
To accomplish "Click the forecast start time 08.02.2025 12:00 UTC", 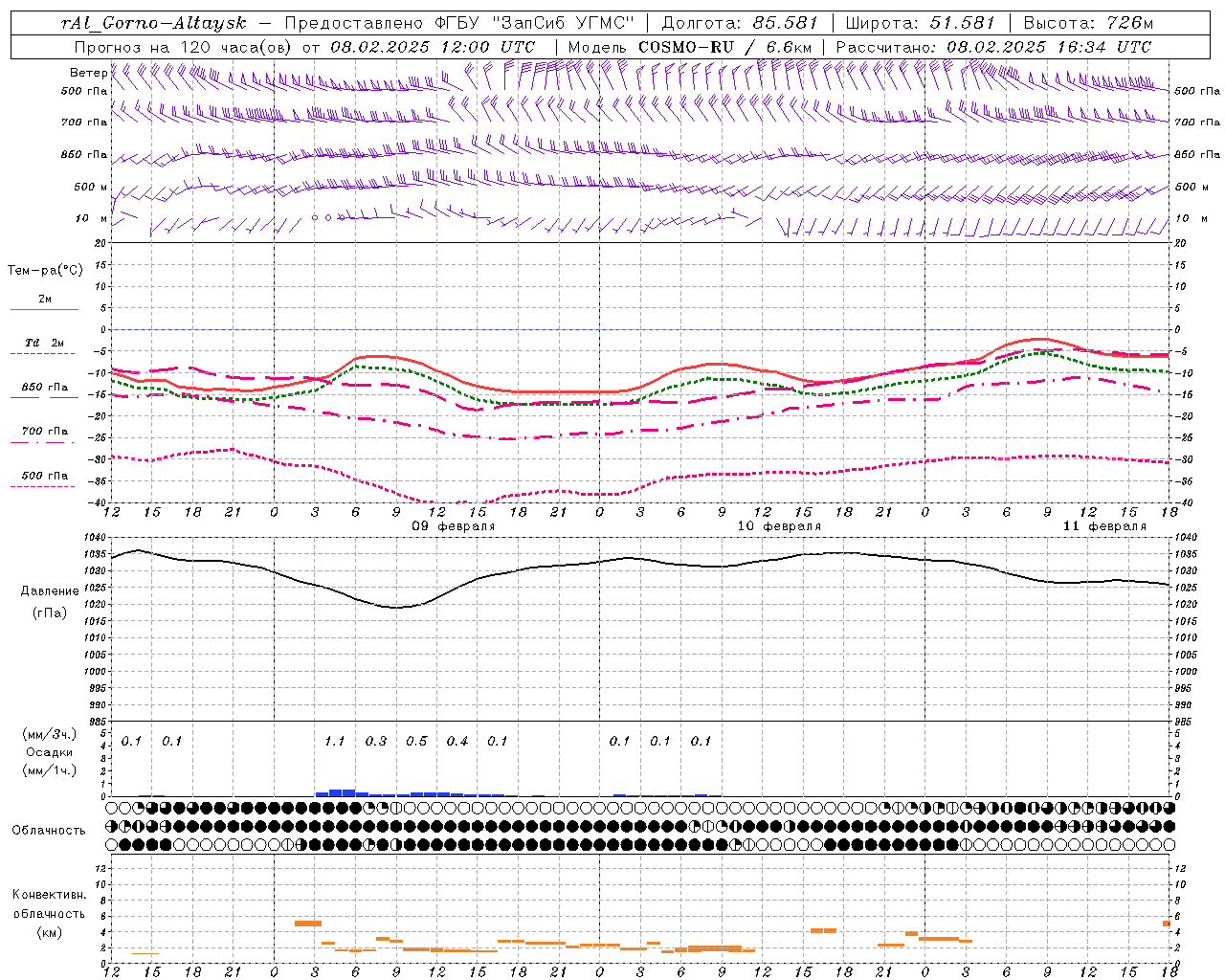I will [x=433, y=47].
